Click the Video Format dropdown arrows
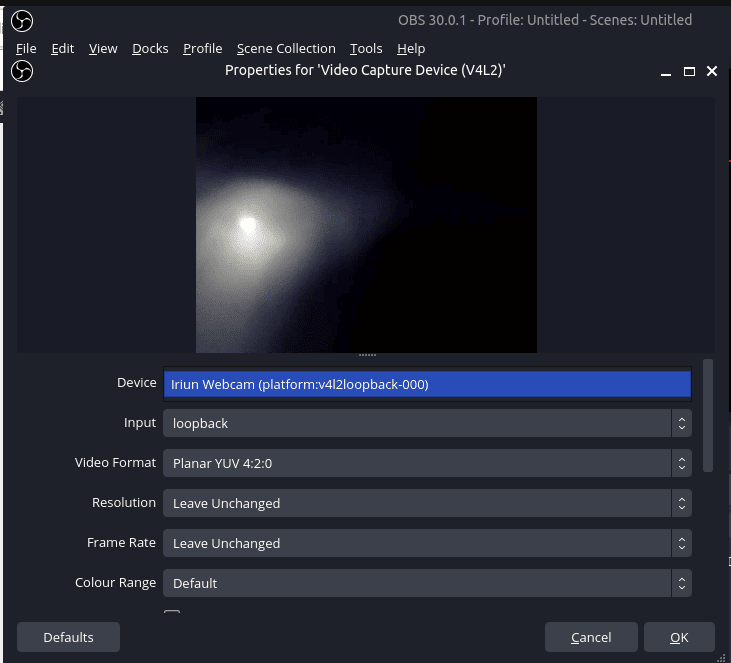731x663 pixels. pyautogui.click(x=682, y=463)
